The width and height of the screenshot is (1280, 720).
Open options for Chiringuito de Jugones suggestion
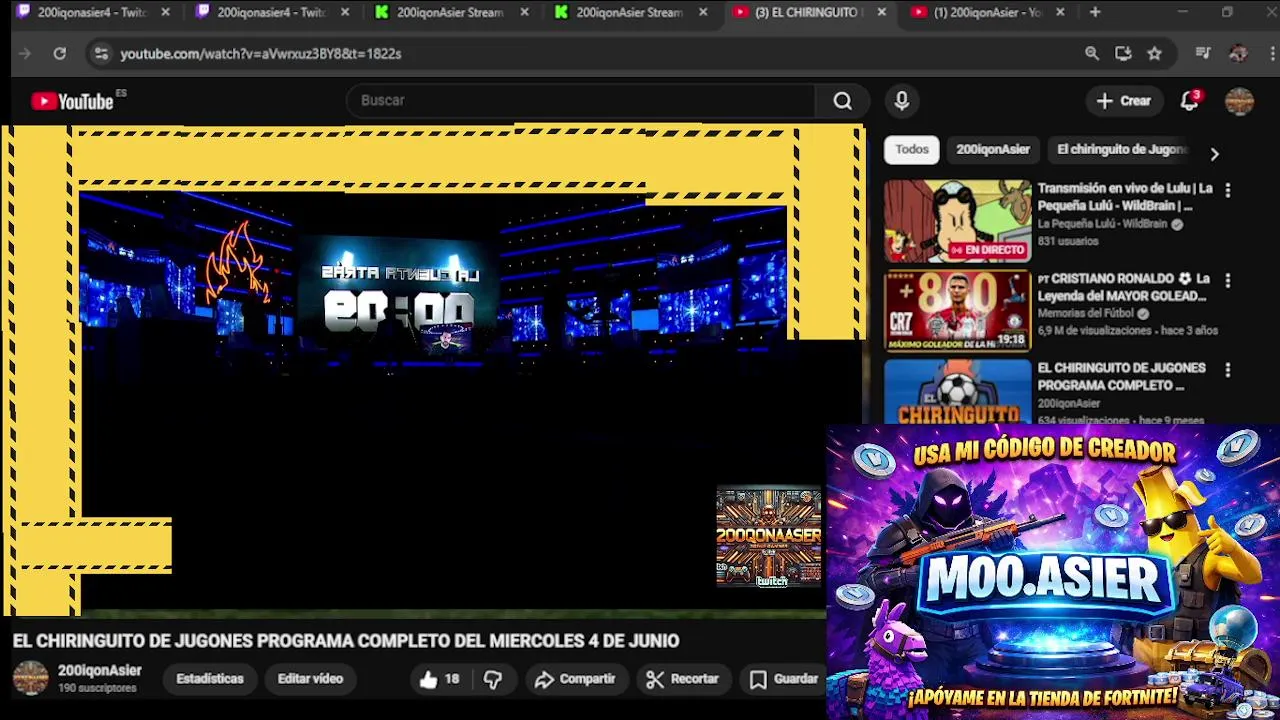tap(1228, 370)
